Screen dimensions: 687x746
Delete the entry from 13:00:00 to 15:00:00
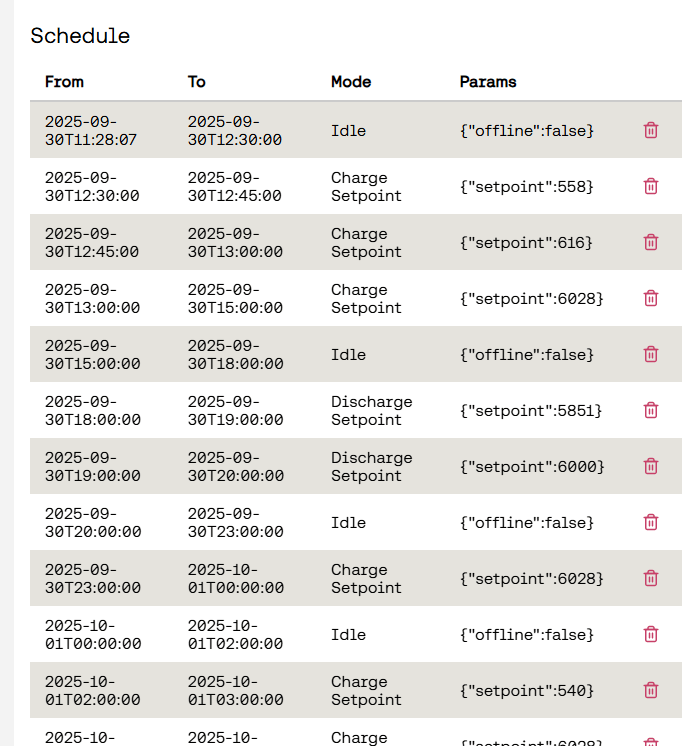tap(651, 298)
